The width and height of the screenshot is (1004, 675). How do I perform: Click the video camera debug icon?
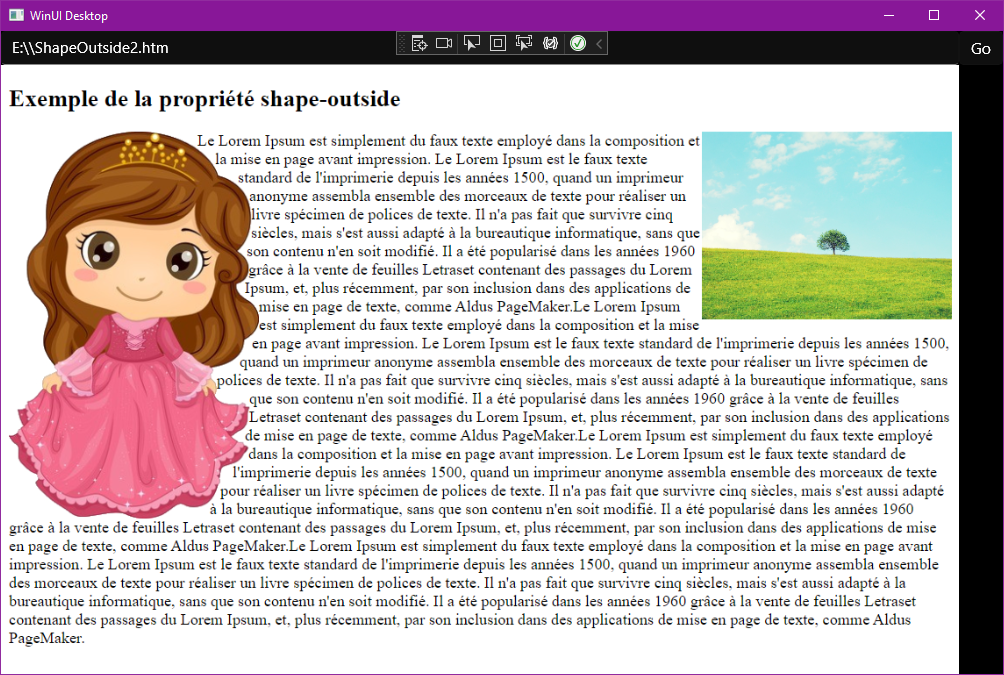coord(444,44)
